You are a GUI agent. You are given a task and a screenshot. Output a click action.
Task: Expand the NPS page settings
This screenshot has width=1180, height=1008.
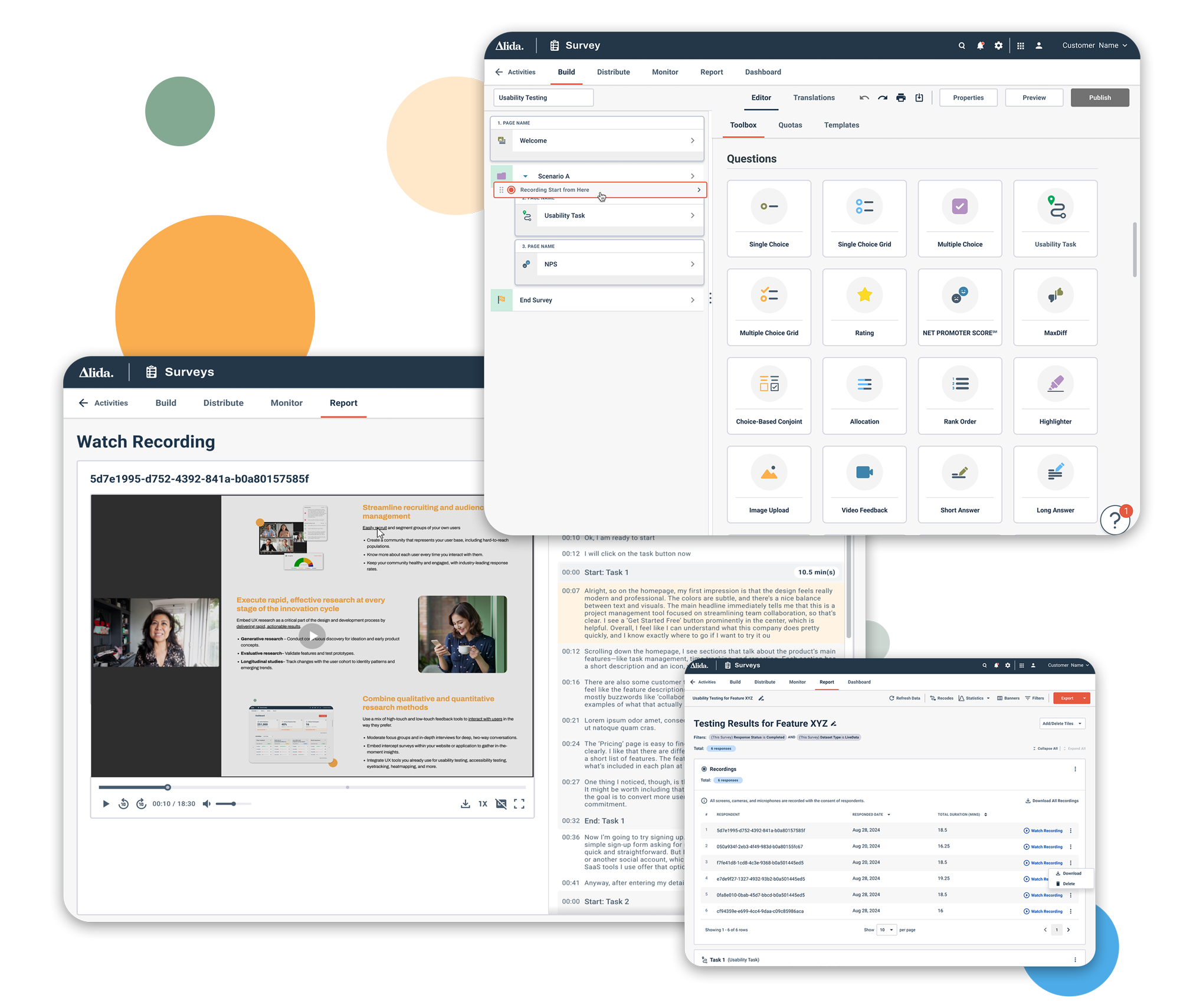click(692, 264)
